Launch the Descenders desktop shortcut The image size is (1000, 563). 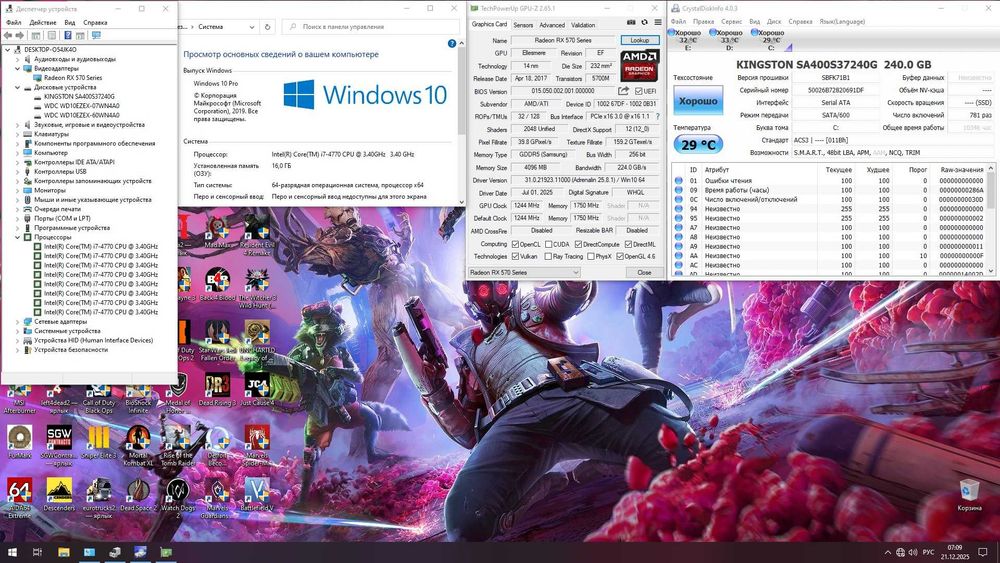[59, 494]
